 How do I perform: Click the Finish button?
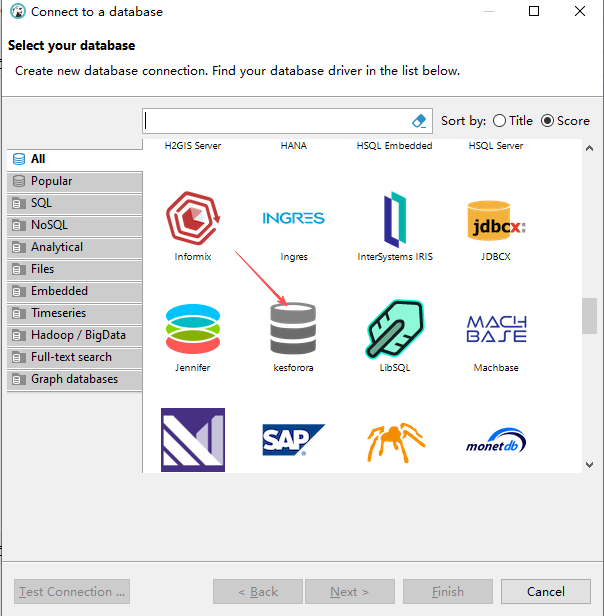pyautogui.click(x=448, y=591)
